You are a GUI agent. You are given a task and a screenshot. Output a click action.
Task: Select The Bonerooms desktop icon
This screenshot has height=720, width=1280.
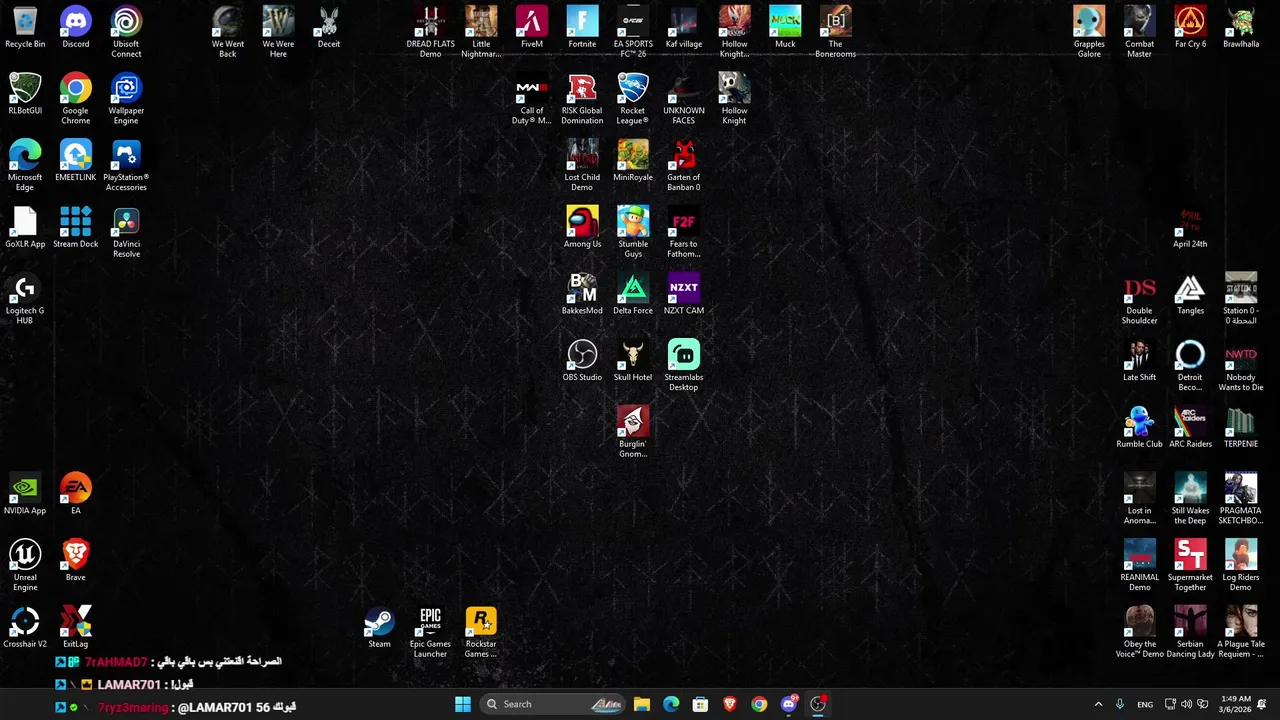coord(835,32)
